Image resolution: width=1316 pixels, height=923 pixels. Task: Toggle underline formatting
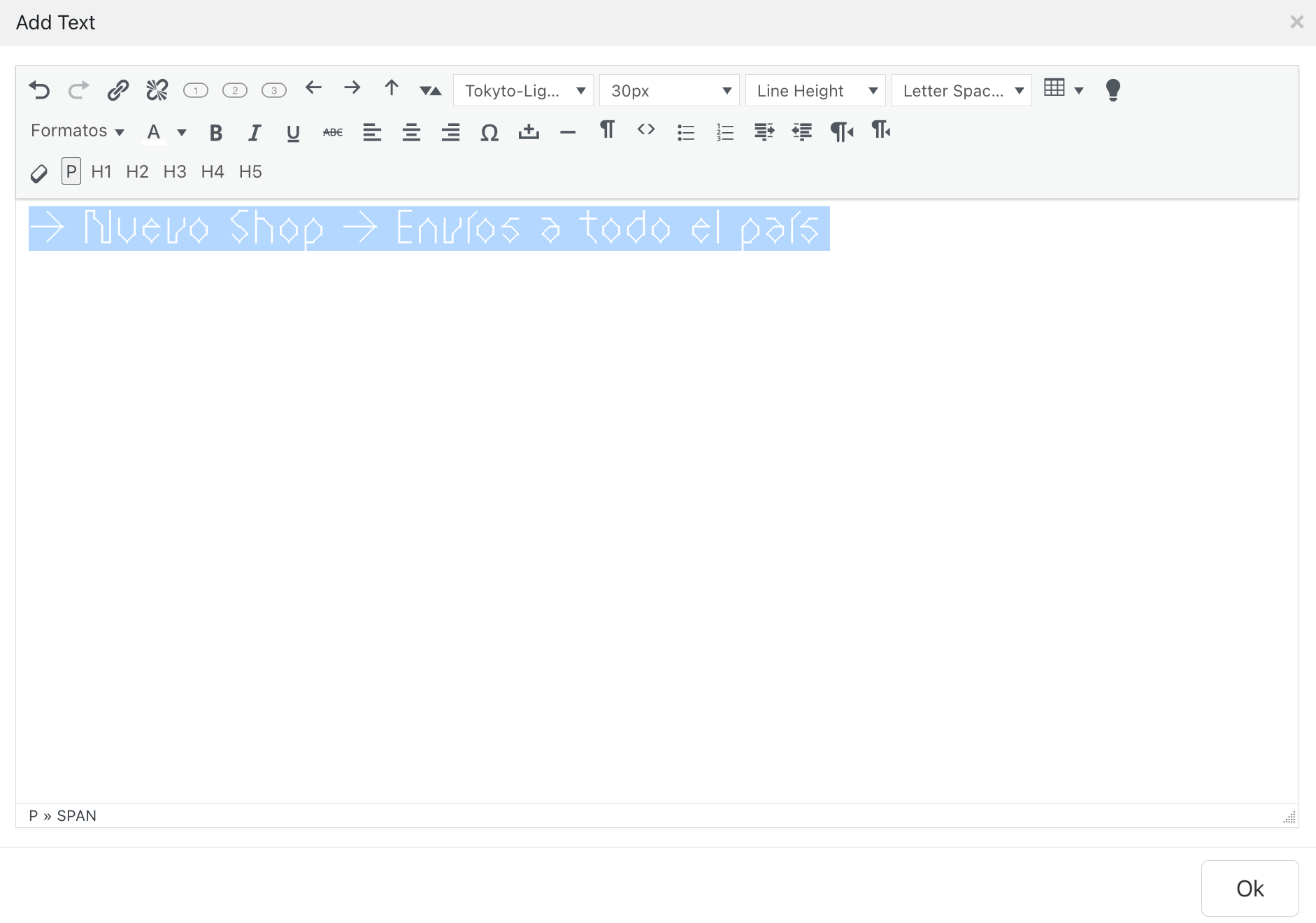(294, 132)
